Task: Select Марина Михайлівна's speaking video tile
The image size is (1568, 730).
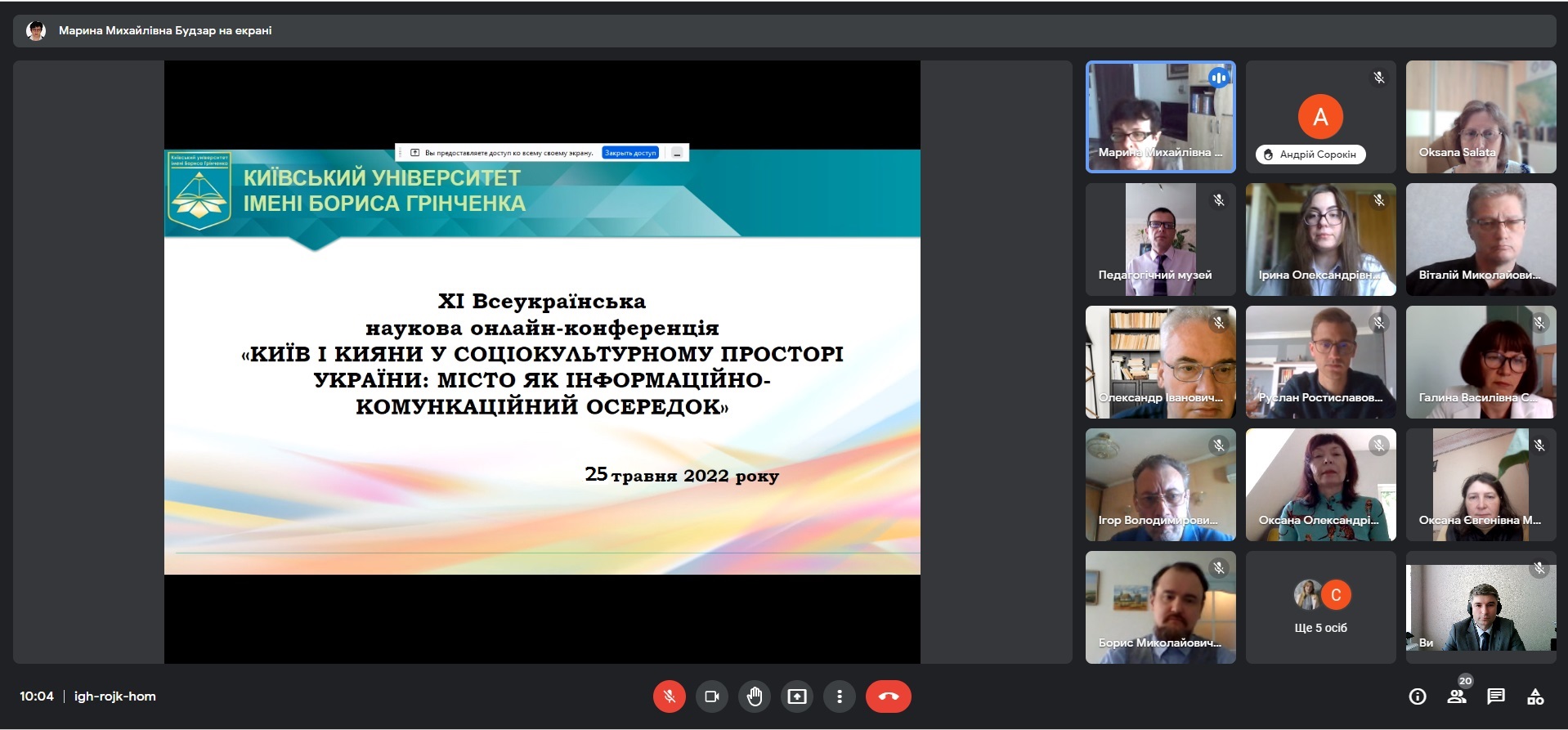Action: (1160, 117)
